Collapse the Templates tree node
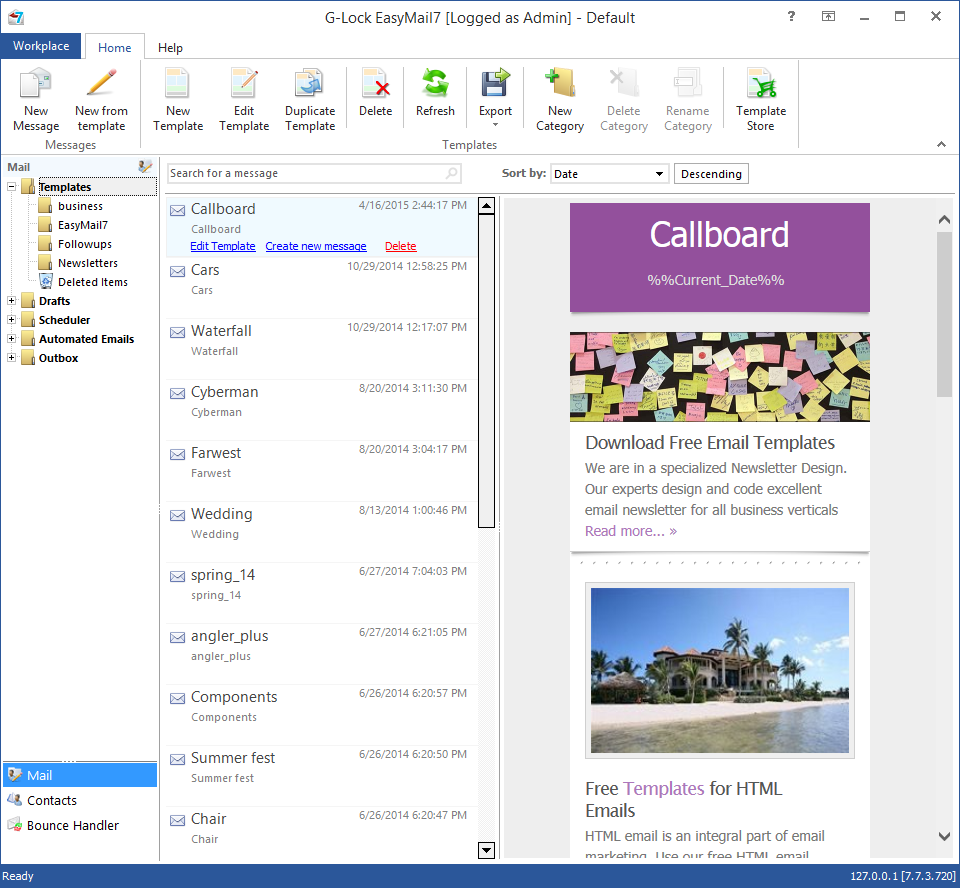 click(x=11, y=187)
